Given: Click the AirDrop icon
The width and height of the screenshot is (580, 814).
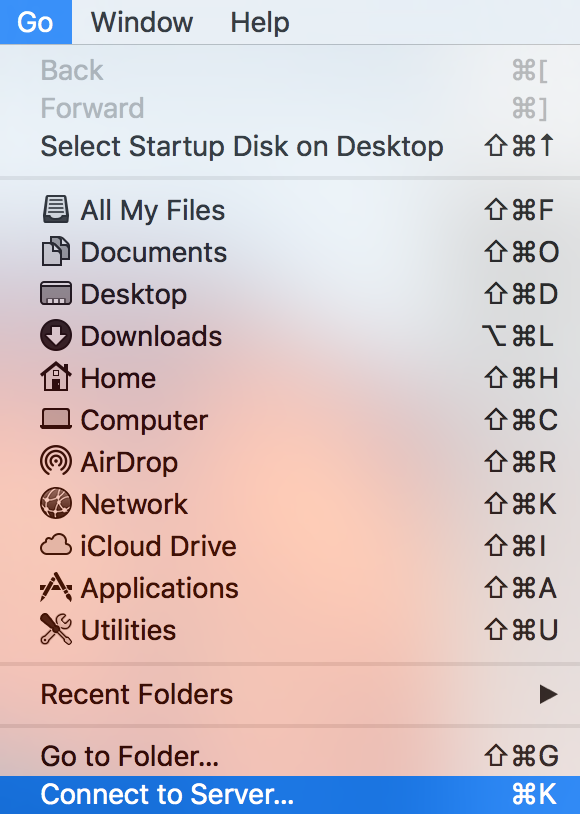Looking at the screenshot, I should (55, 462).
